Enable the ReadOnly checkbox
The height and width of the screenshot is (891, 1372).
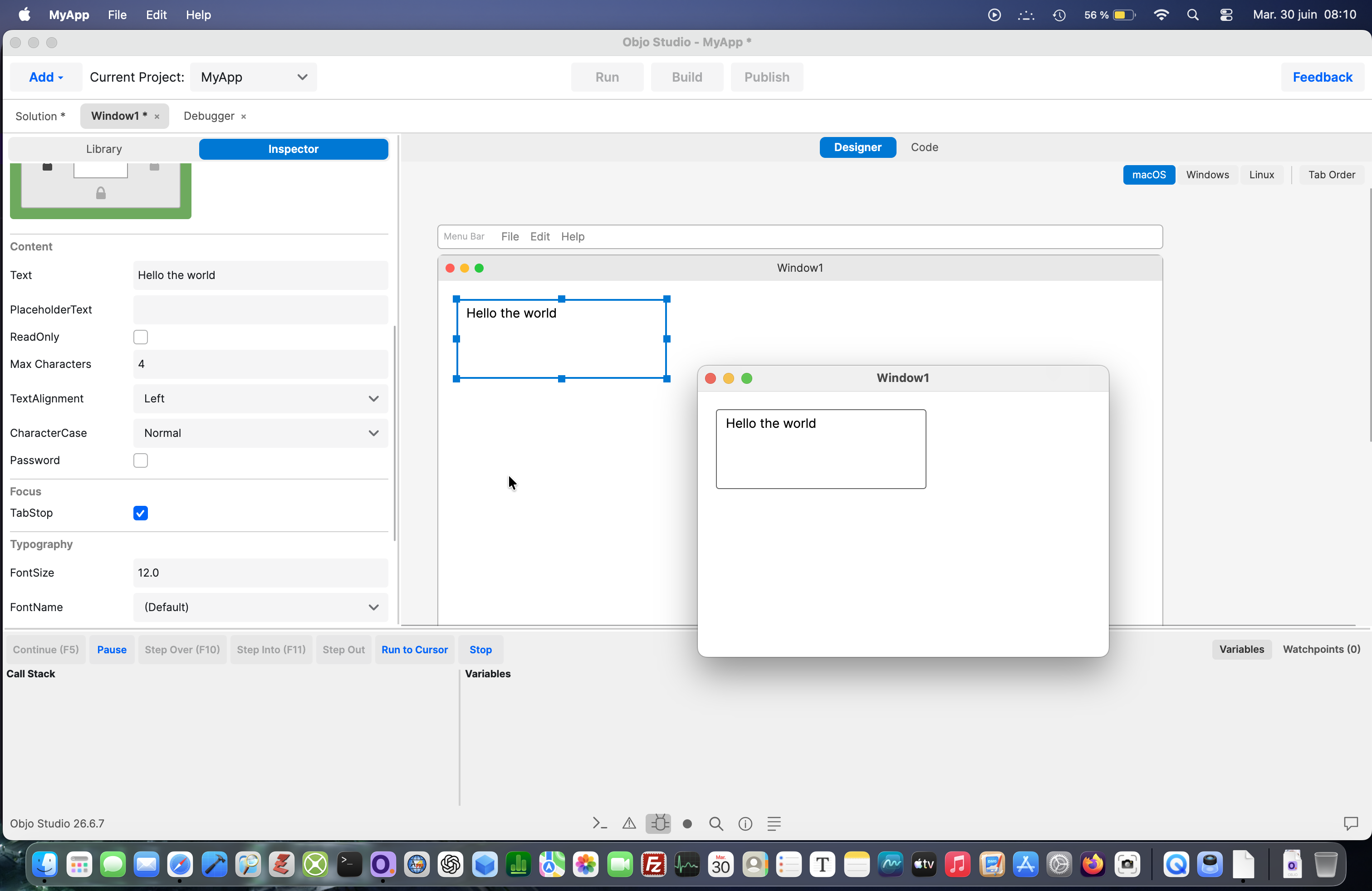click(141, 337)
